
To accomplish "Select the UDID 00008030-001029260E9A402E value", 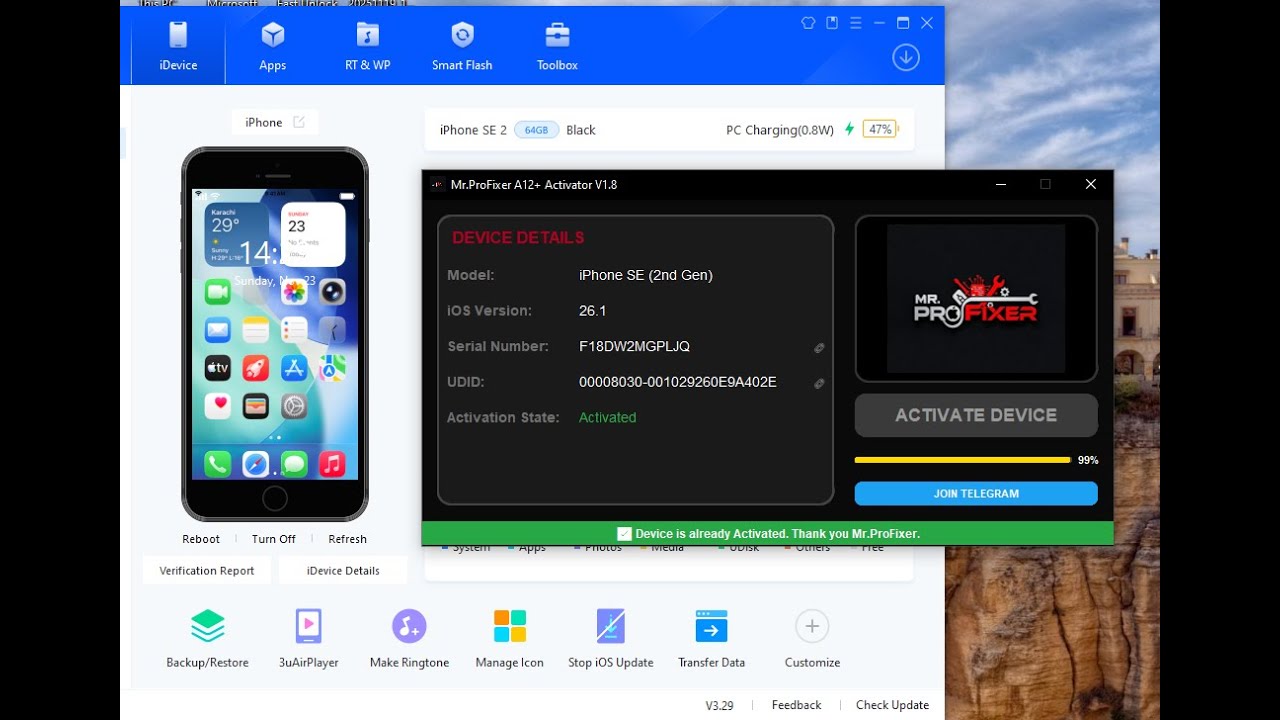I will tap(678, 382).
